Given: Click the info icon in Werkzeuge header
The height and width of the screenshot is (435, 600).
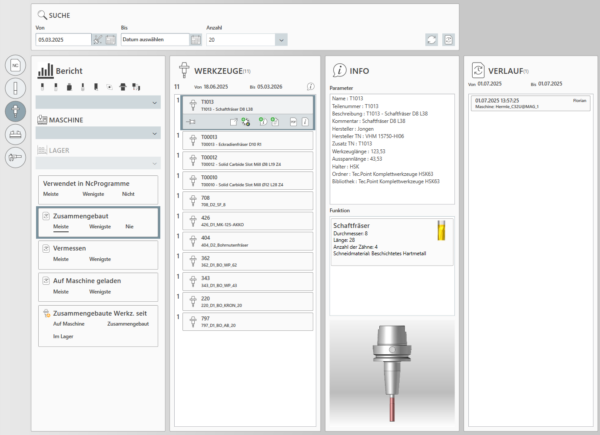Looking at the screenshot, I should [x=311, y=87].
